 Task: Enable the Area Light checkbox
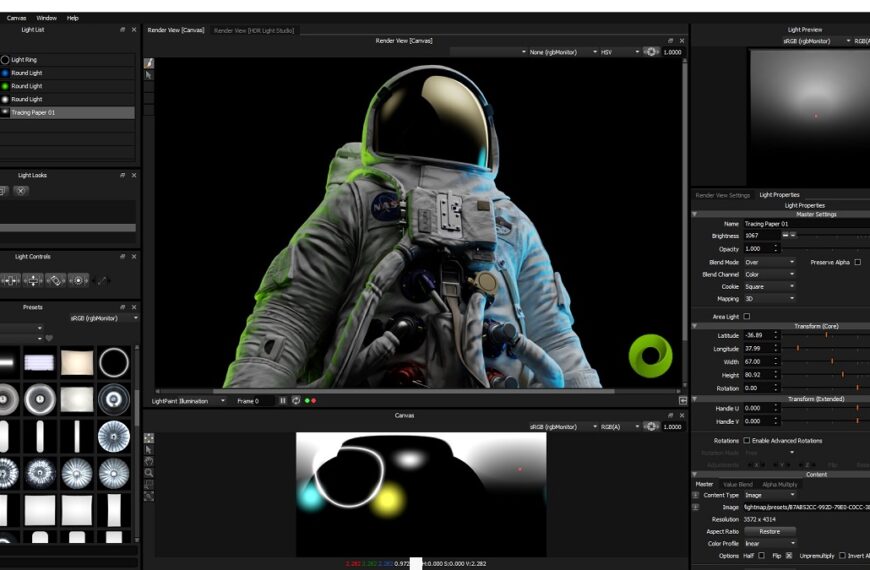pyautogui.click(x=747, y=316)
